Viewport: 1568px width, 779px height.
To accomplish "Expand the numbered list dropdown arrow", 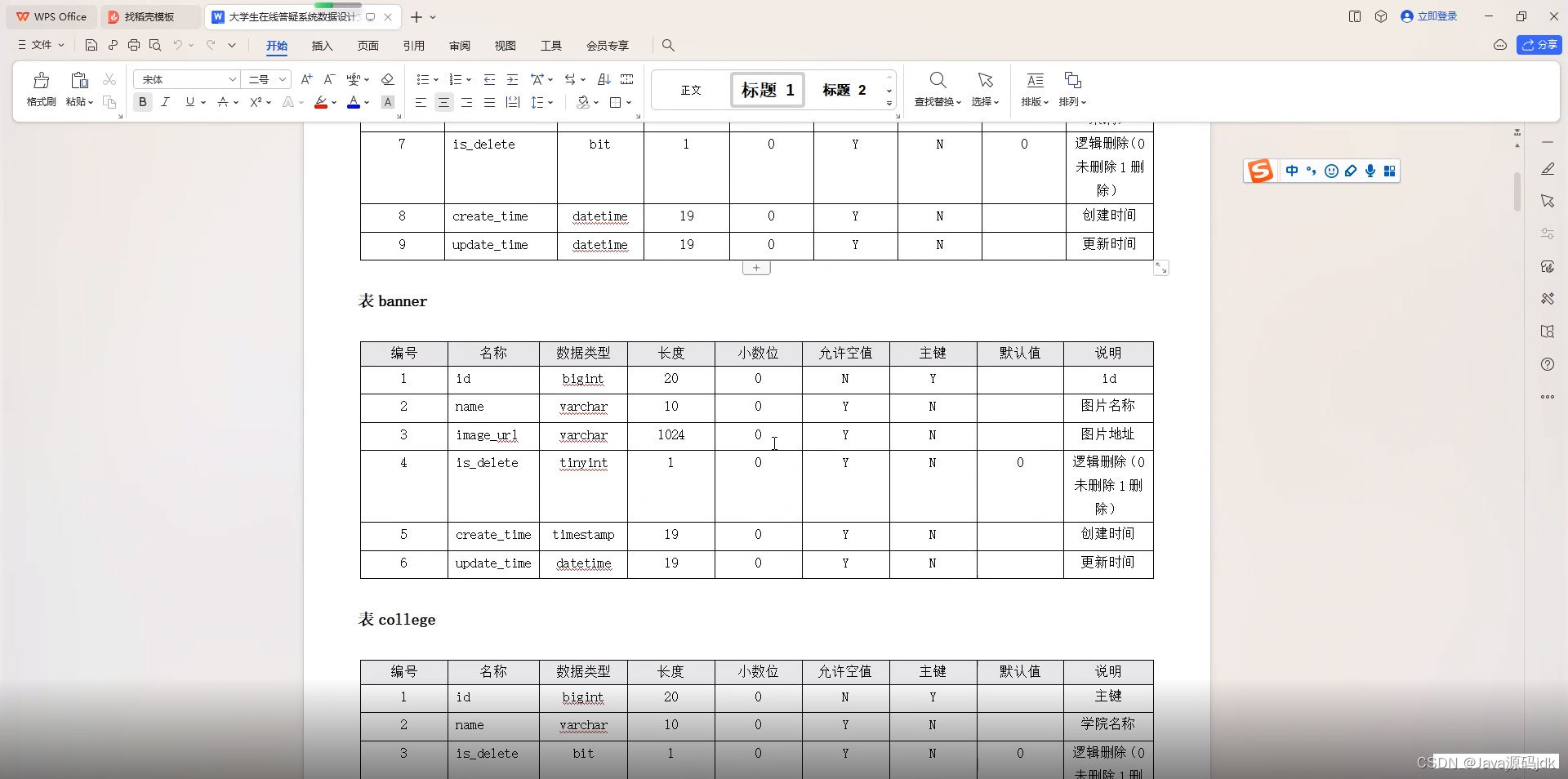I will (469, 80).
